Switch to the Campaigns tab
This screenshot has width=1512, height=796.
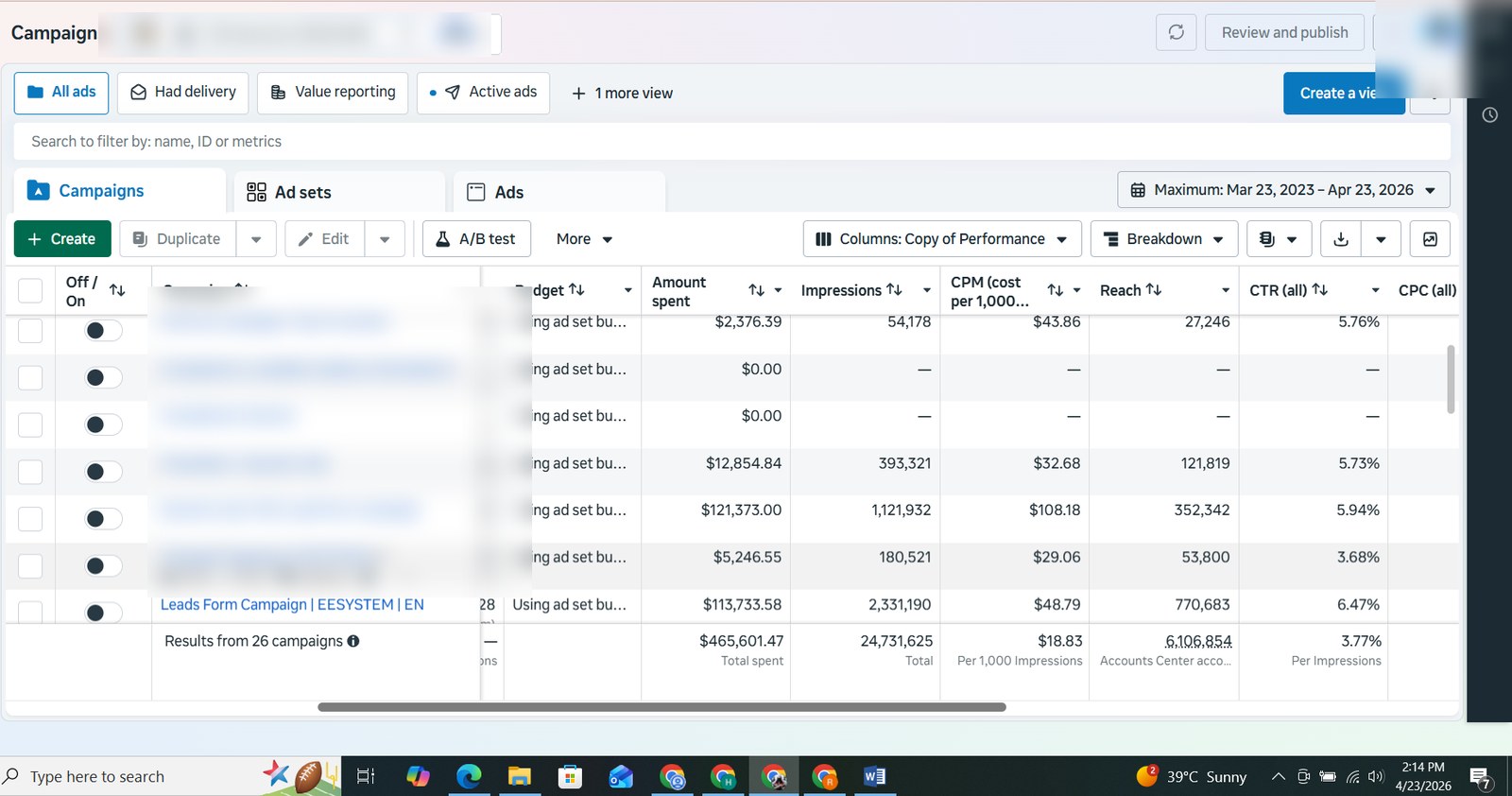pos(120,191)
